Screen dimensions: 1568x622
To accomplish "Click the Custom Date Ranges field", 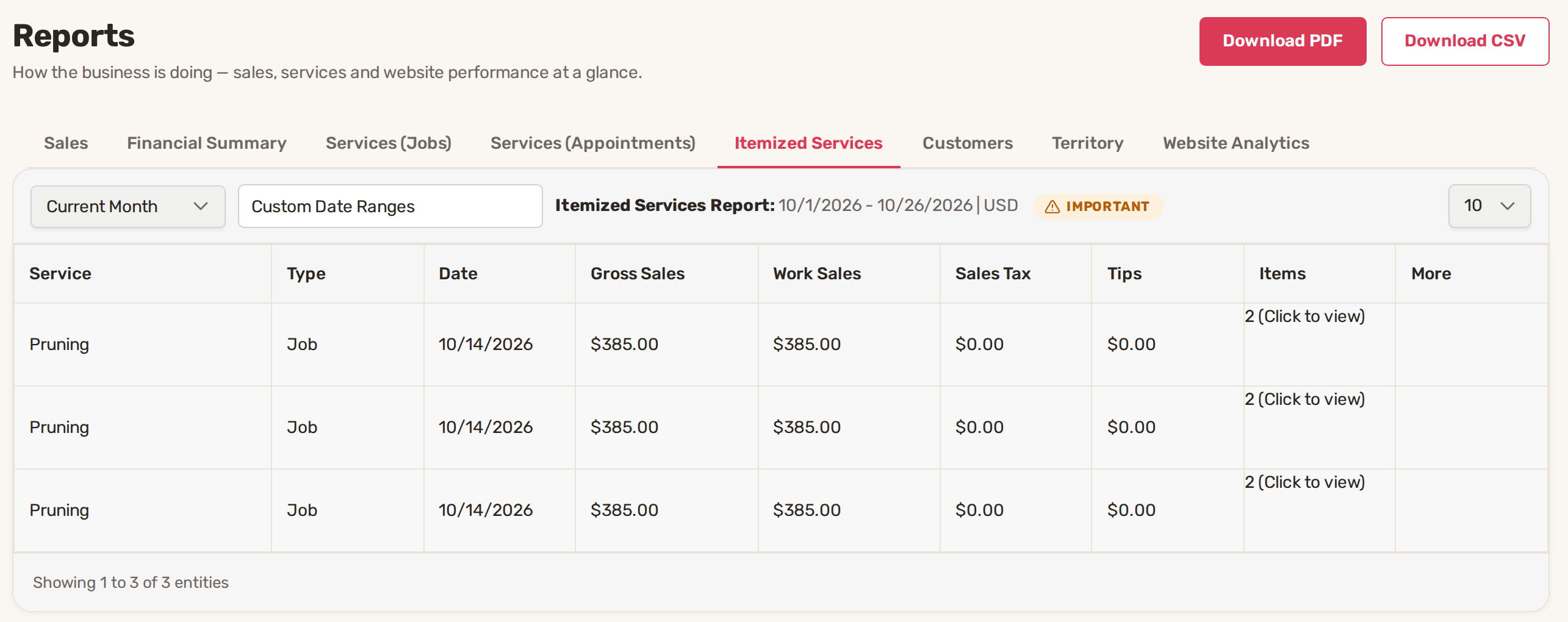I will pyautogui.click(x=390, y=207).
